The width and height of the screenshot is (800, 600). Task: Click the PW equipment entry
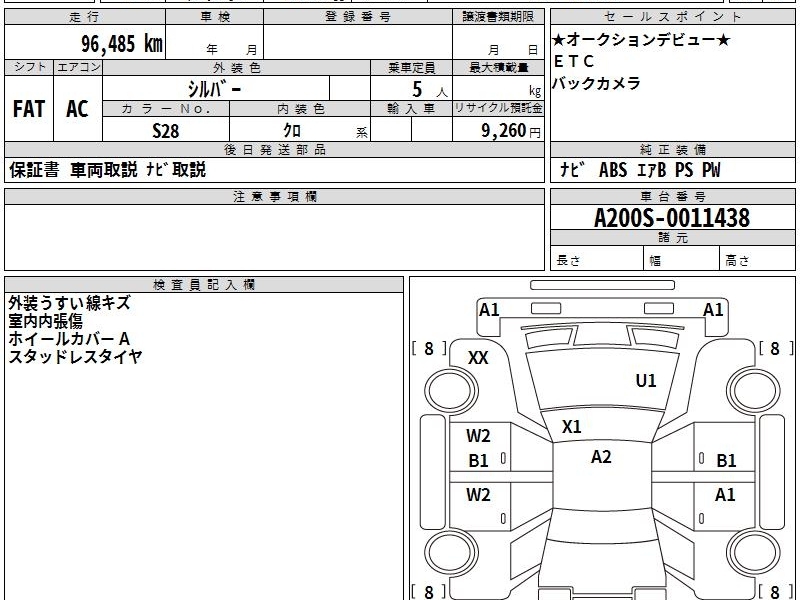(711, 170)
